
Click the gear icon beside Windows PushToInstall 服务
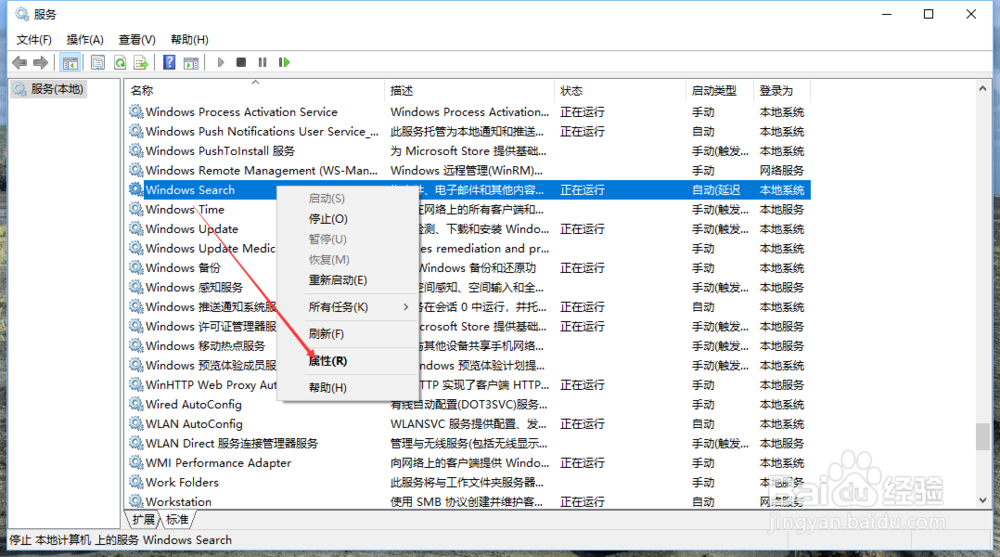pos(136,151)
